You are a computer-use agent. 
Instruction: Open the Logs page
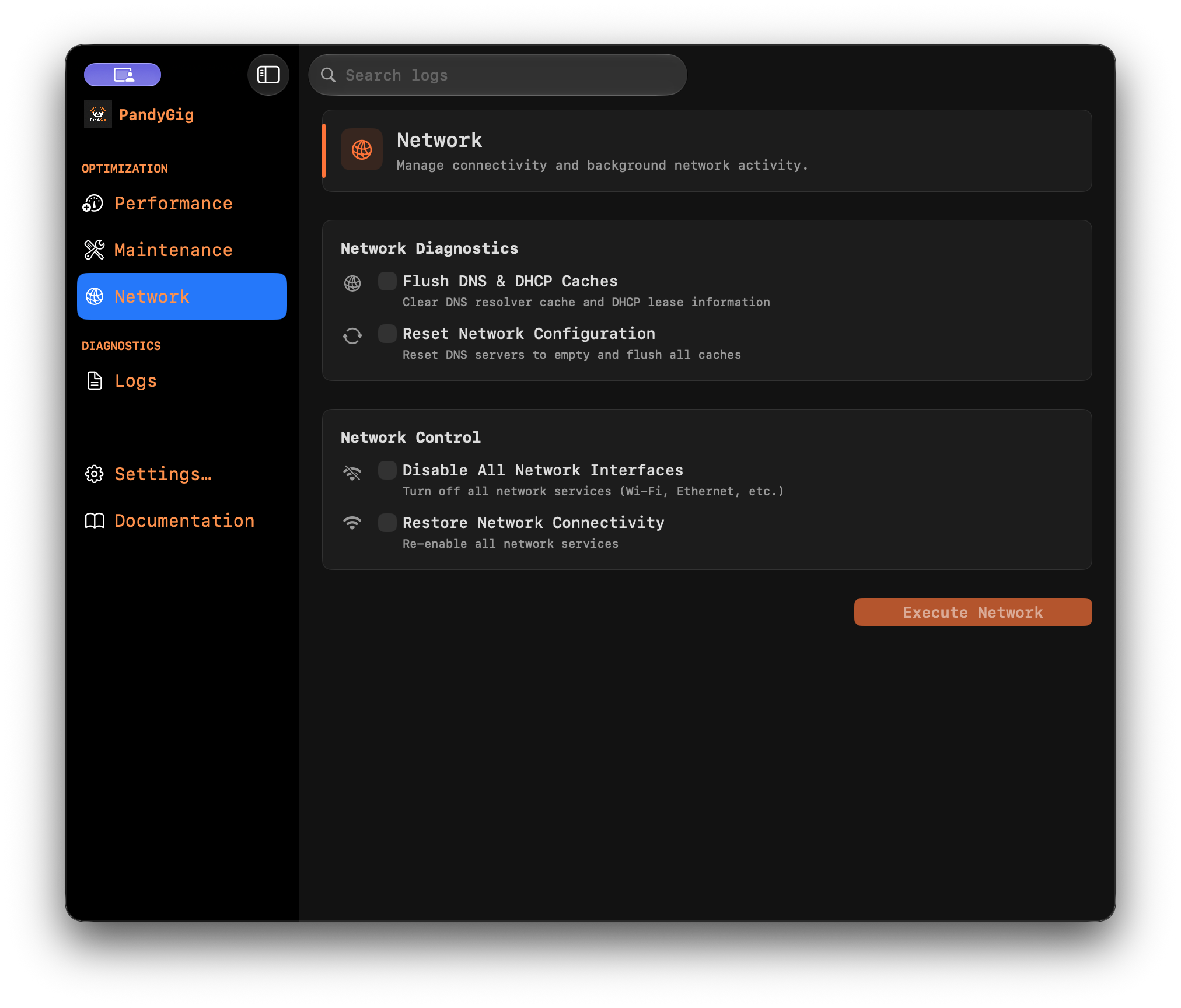point(182,381)
